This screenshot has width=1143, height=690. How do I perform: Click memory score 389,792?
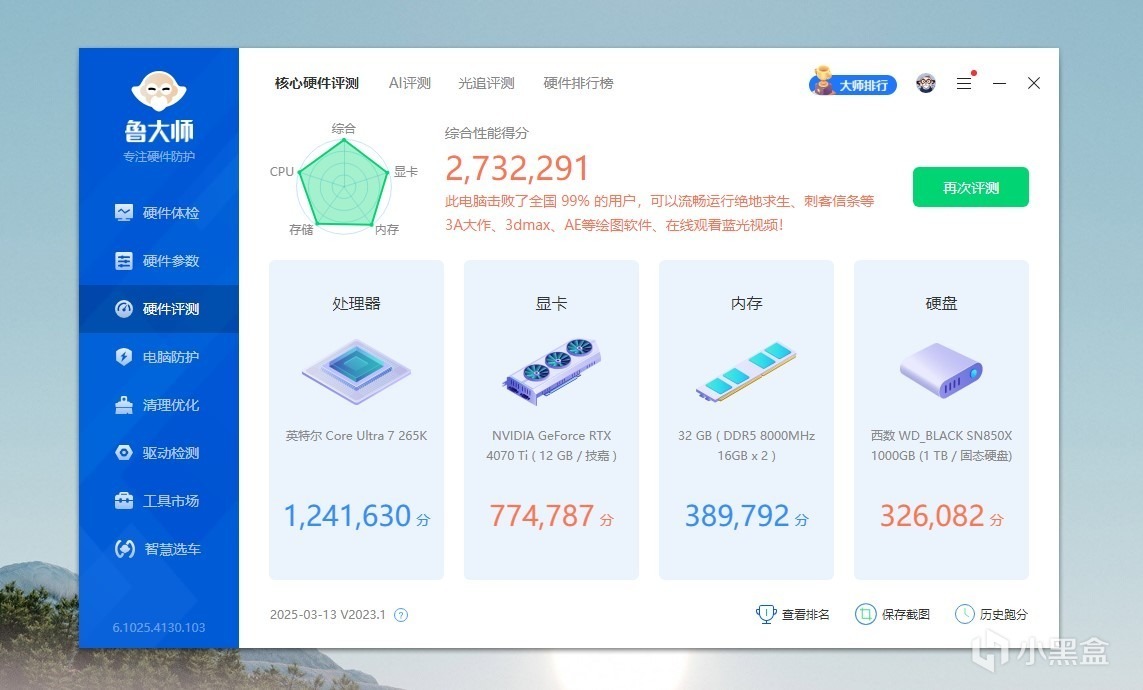coord(737,516)
